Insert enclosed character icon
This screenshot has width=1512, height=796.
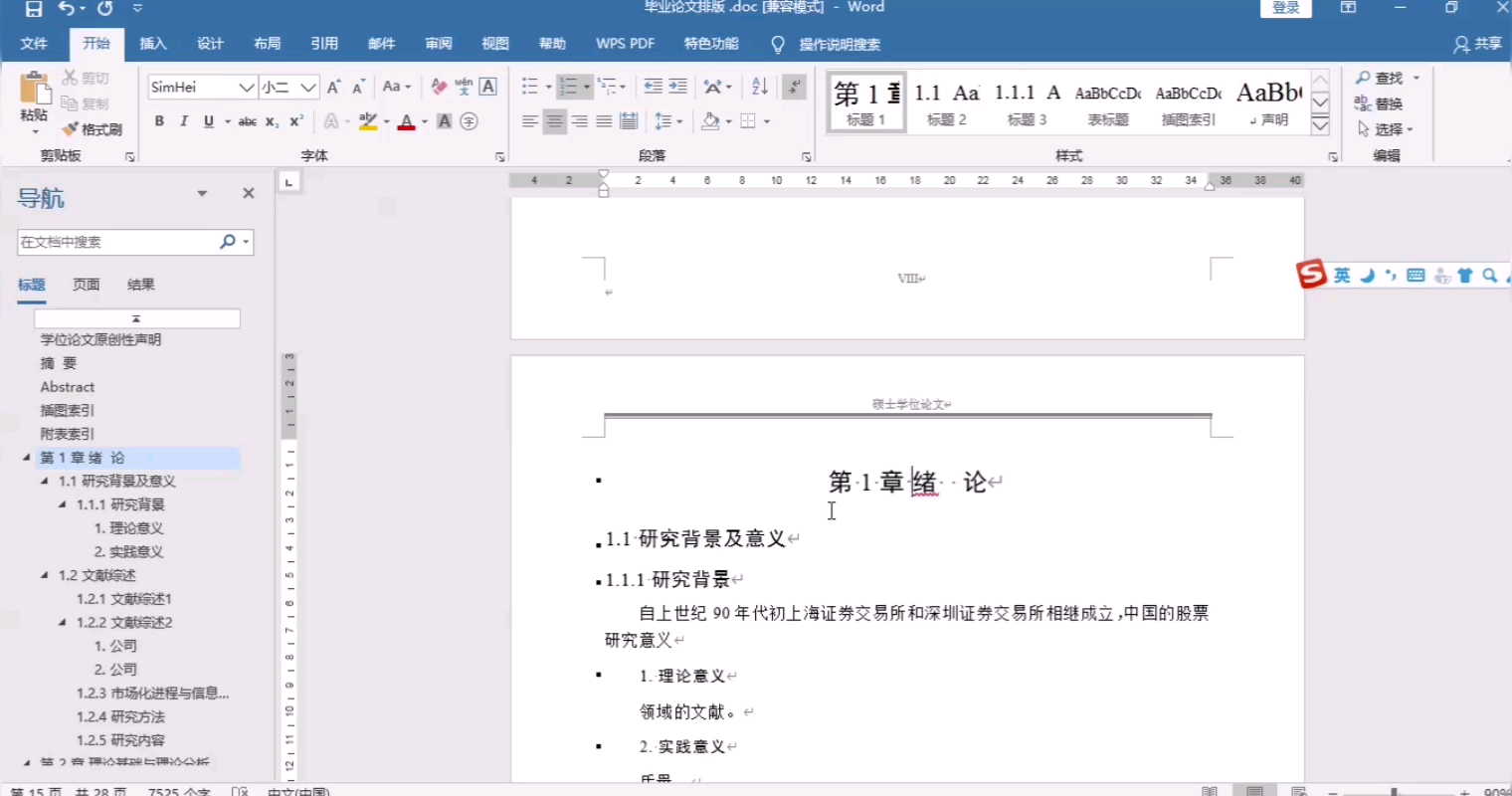470,121
